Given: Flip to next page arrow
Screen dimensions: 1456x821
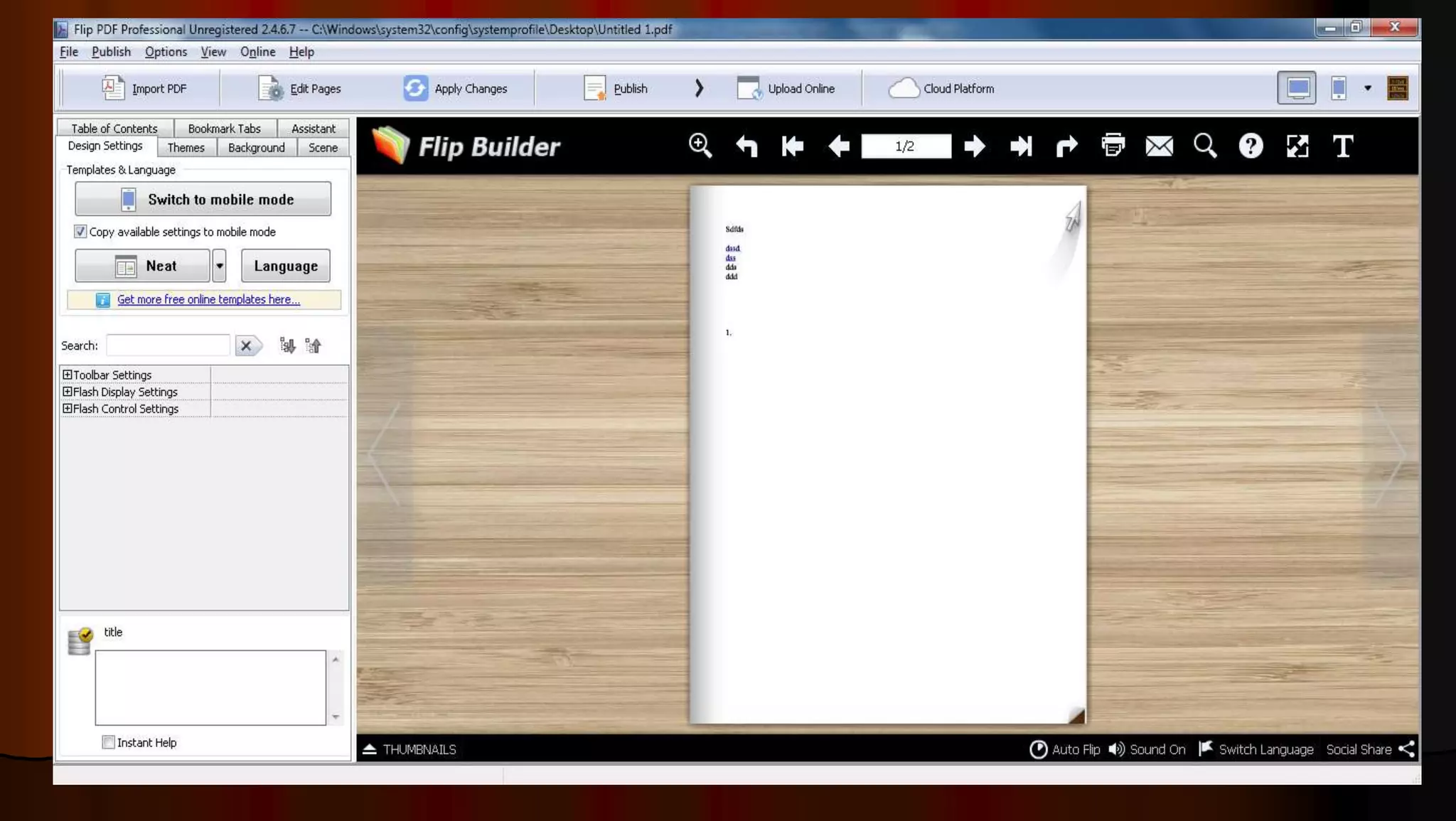Looking at the screenshot, I should point(975,146).
